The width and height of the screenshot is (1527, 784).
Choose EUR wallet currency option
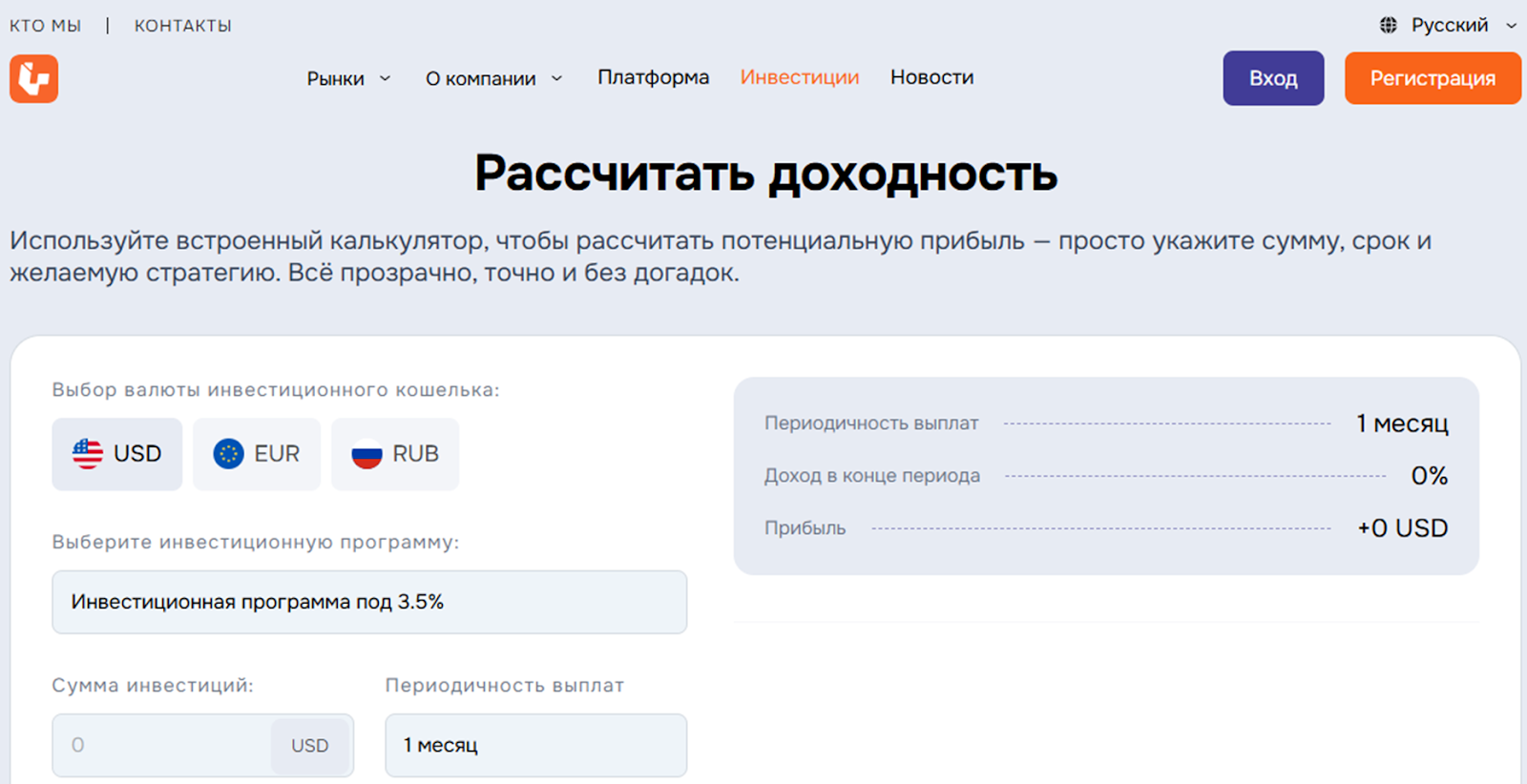coord(257,454)
